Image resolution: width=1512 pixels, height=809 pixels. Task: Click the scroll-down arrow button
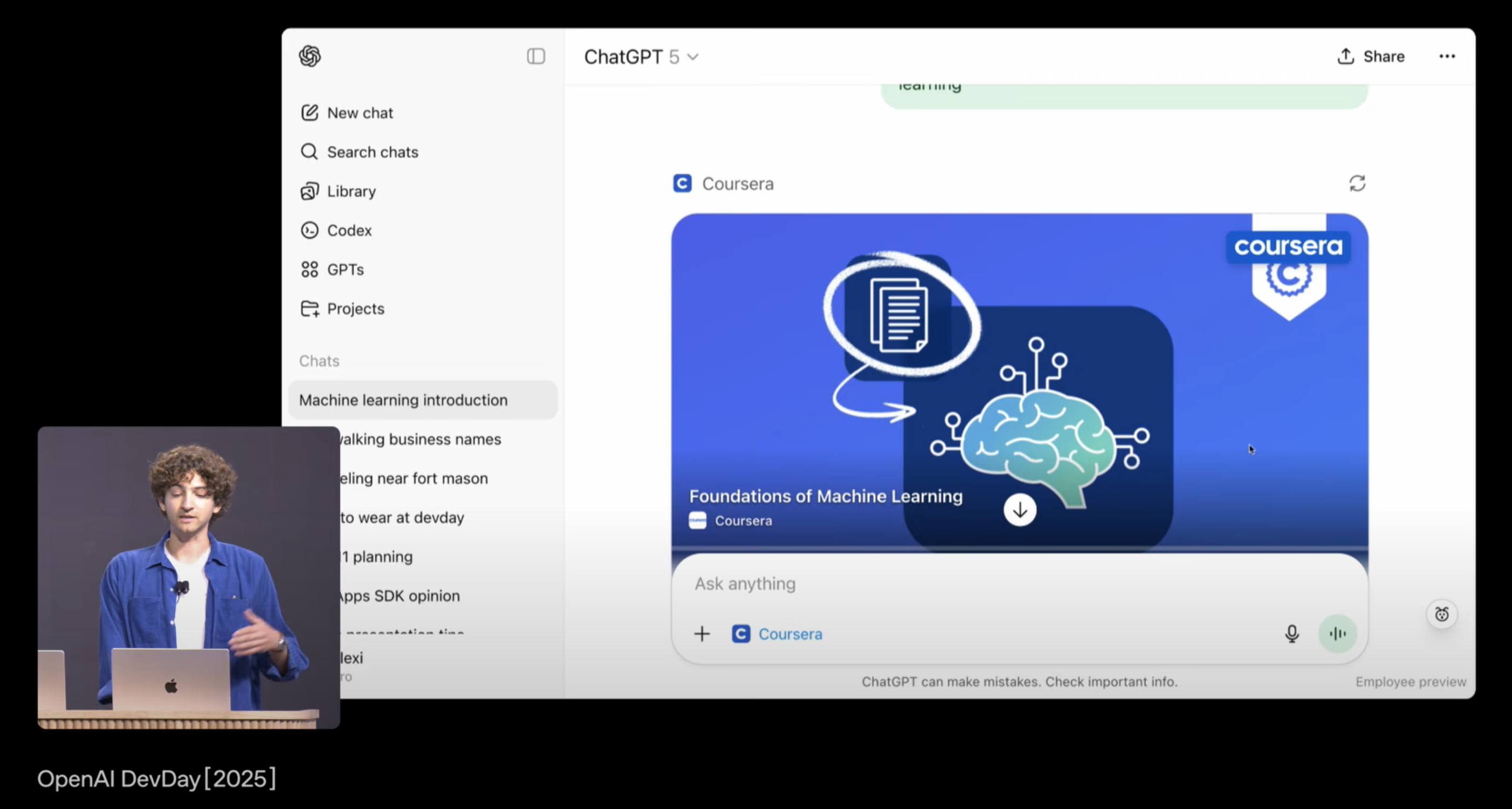pyautogui.click(x=1020, y=510)
